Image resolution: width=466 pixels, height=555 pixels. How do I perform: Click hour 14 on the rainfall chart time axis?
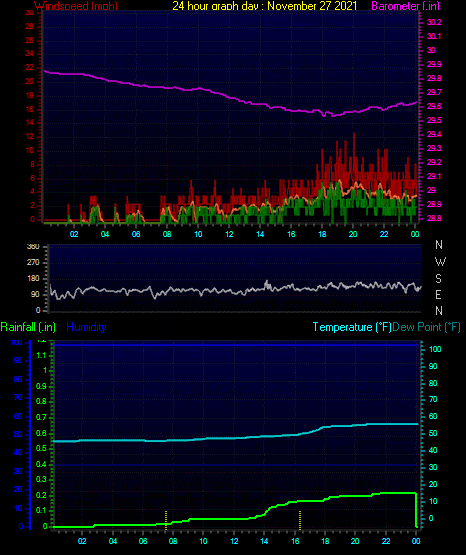point(264,541)
